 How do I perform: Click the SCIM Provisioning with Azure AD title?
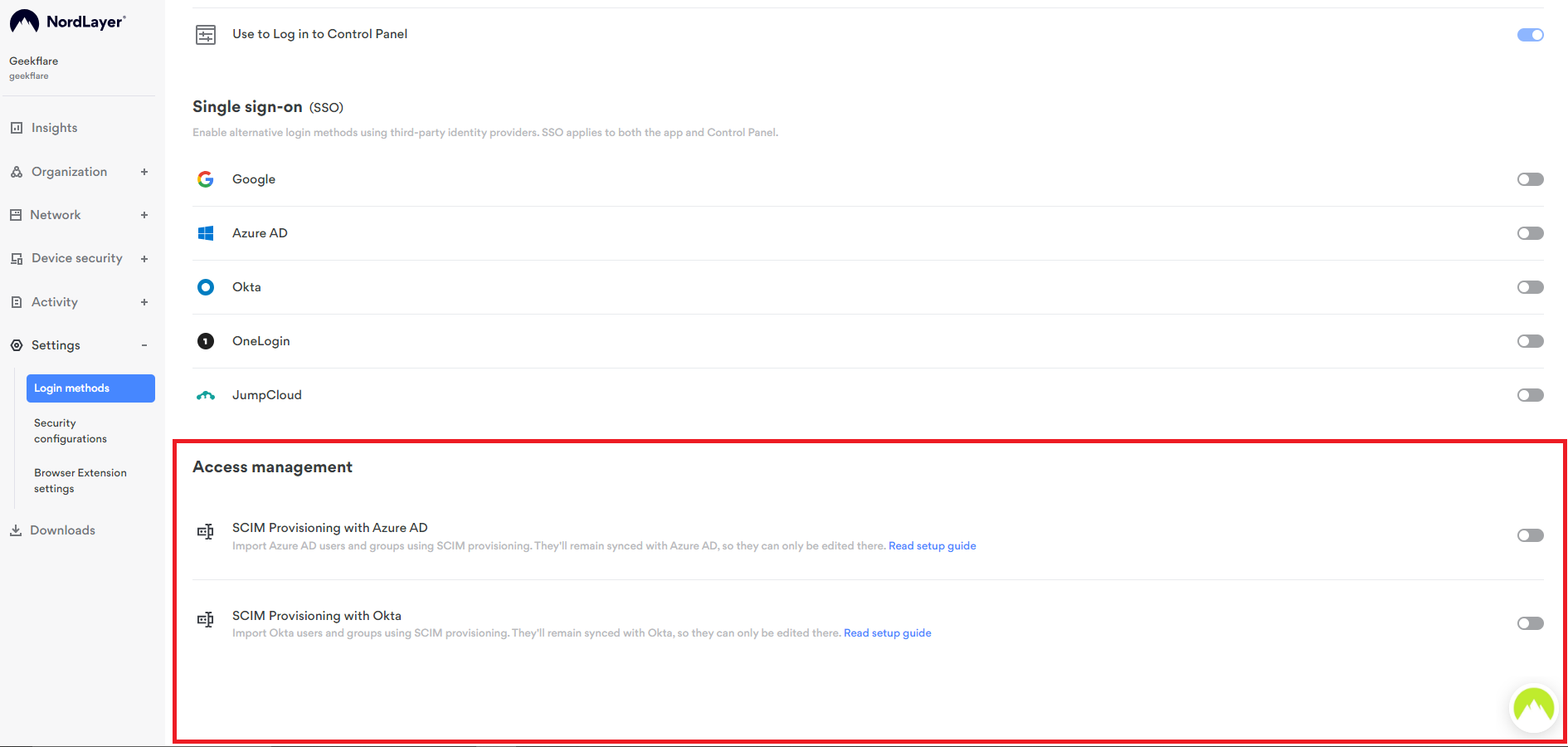point(330,528)
